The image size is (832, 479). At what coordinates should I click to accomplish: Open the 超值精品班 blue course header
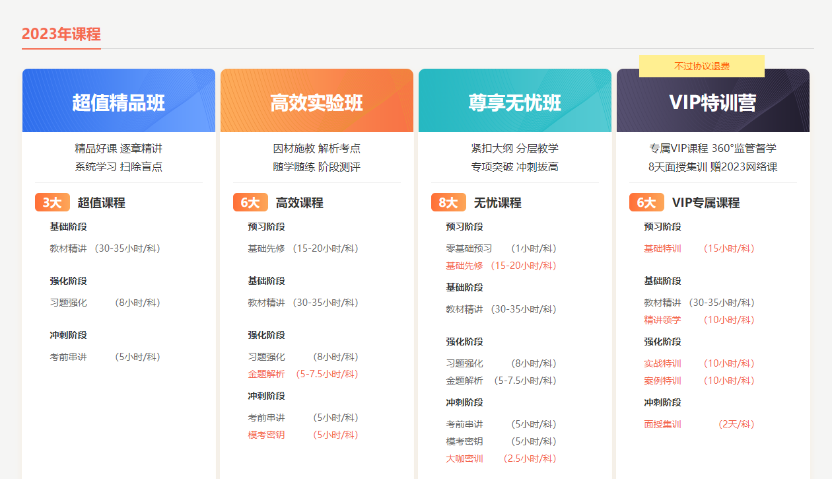[x=118, y=102]
